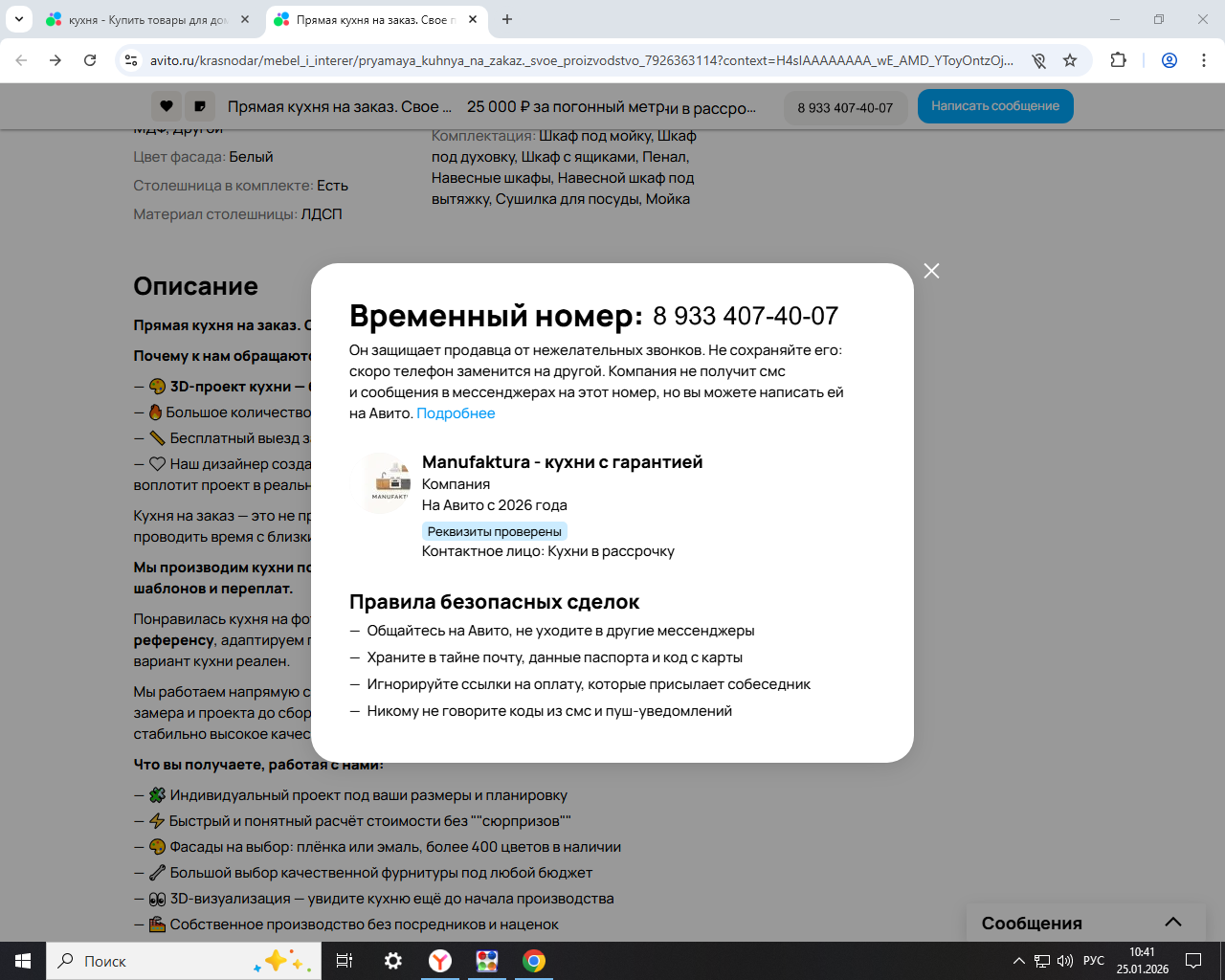Reload the current Avito page
Image resolution: width=1225 pixels, height=980 pixels.
[90, 60]
